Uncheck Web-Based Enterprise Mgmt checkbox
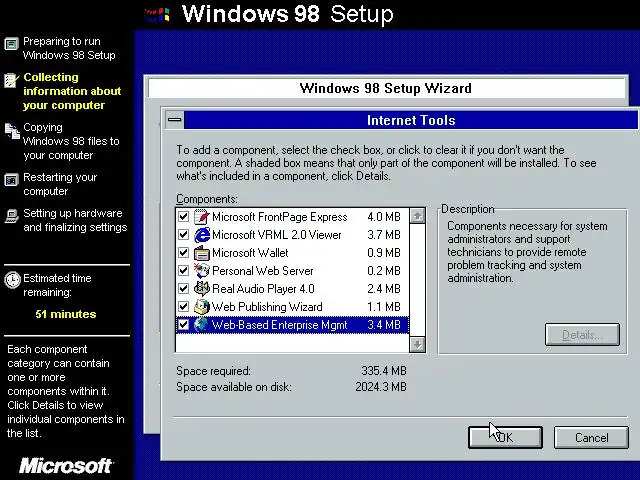 click(183, 324)
